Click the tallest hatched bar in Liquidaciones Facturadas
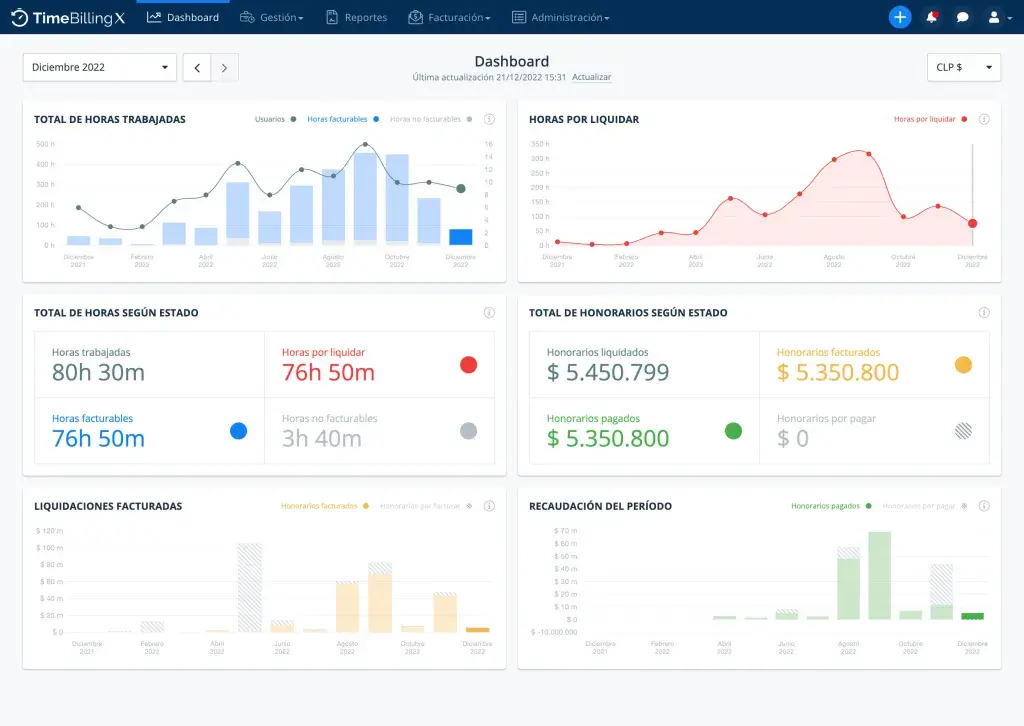The height and width of the screenshot is (726, 1024). tap(249, 588)
